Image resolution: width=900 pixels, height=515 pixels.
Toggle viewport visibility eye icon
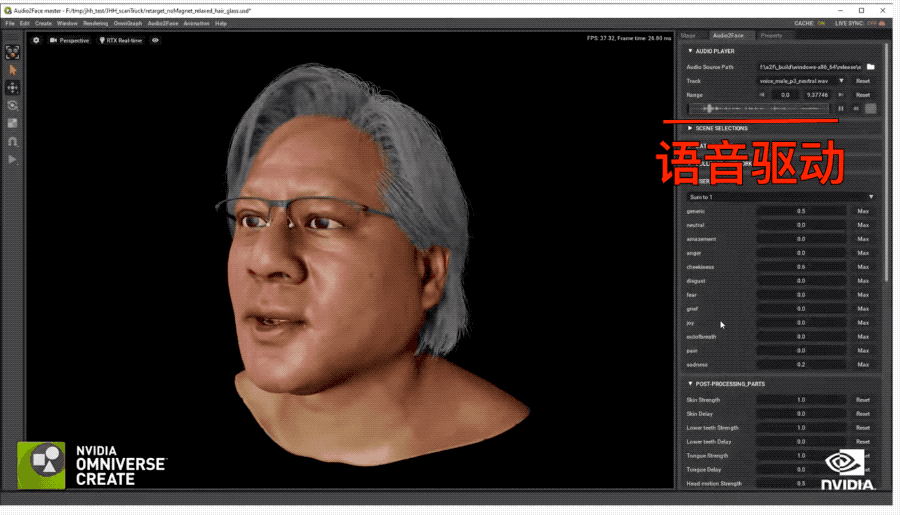(155, 41)
